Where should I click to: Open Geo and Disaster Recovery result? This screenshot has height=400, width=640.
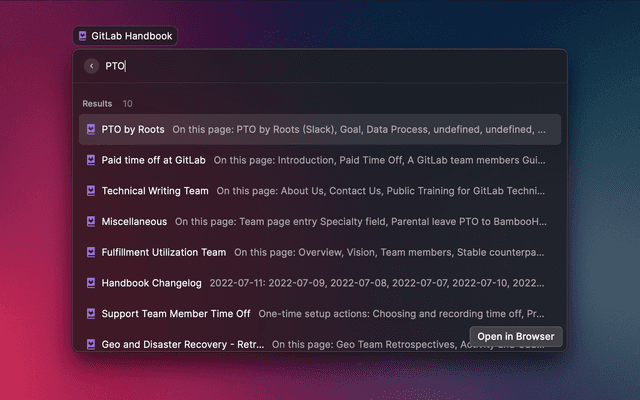[182, 344]
